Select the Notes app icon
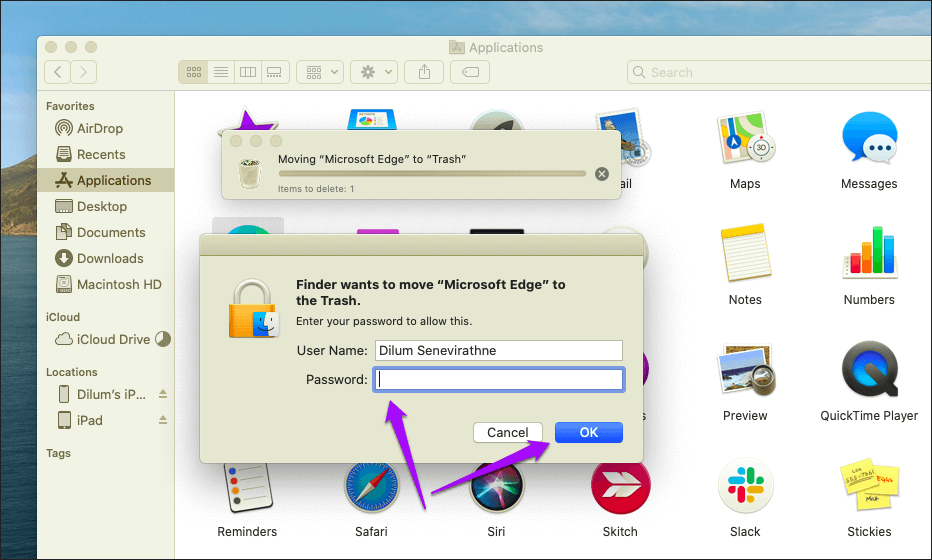This screenshot has height=560, width=932. click(745, 252)
